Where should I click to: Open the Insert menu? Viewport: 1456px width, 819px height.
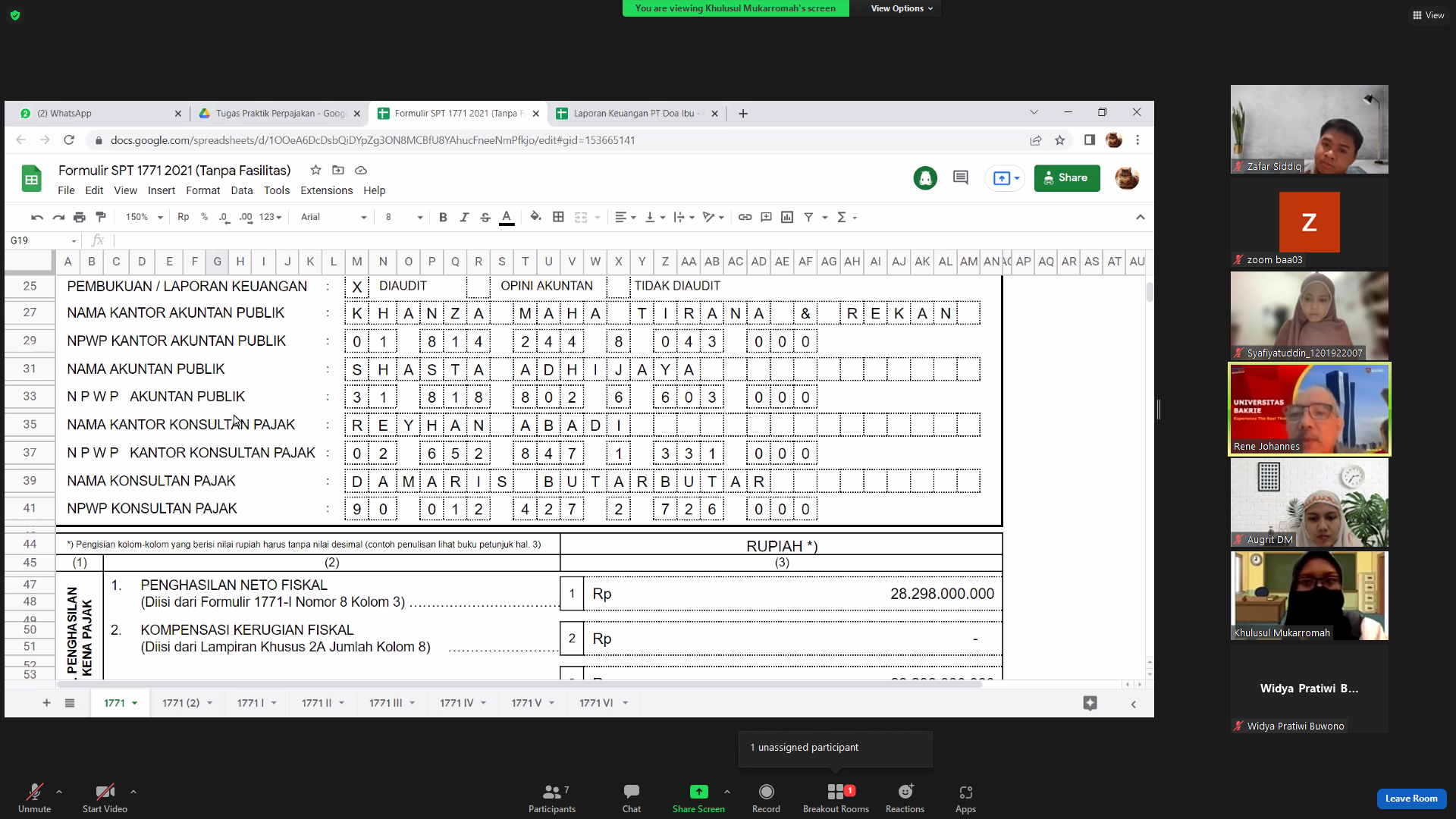pos(162,191)
